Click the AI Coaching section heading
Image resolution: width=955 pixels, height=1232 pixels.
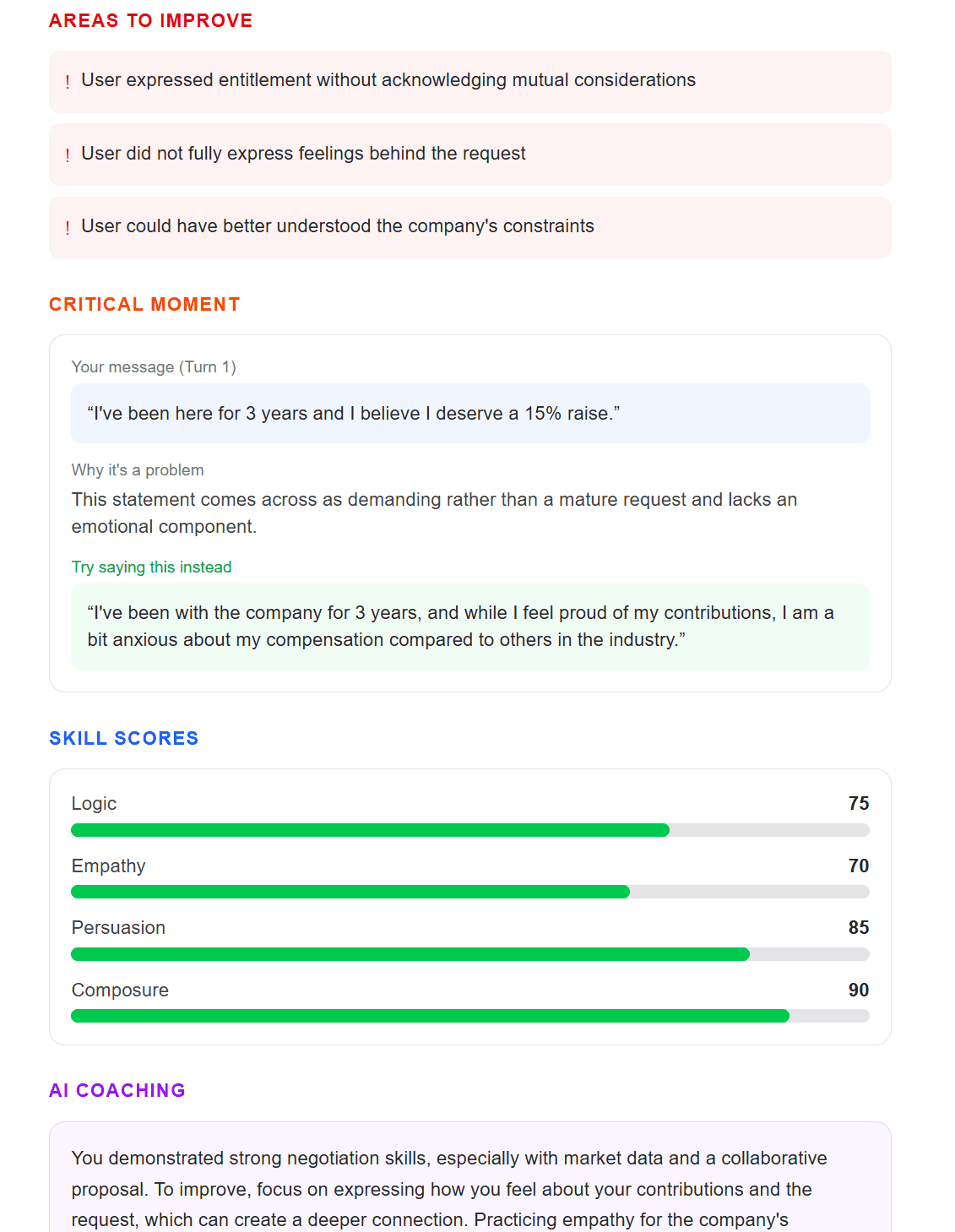point(117,1091)
